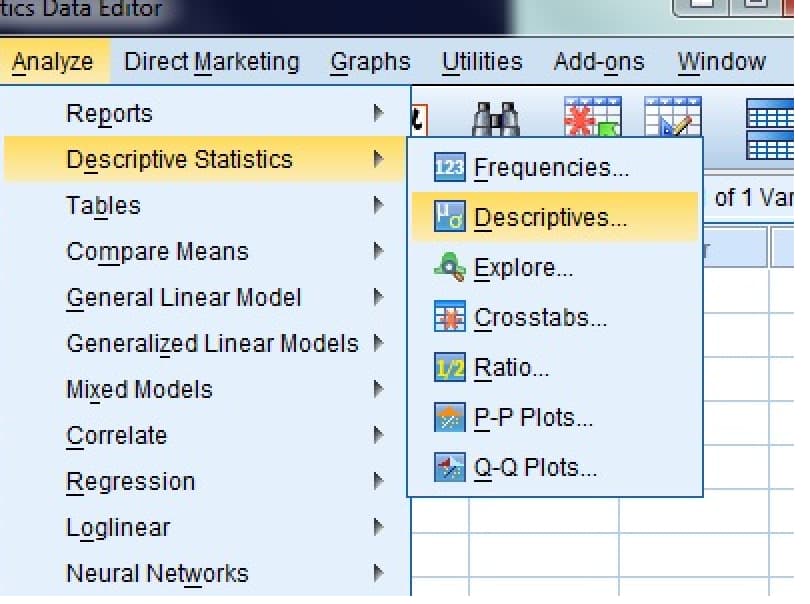Expand the Tables submenu arrow
810x604 pixels.
(379, 205)
